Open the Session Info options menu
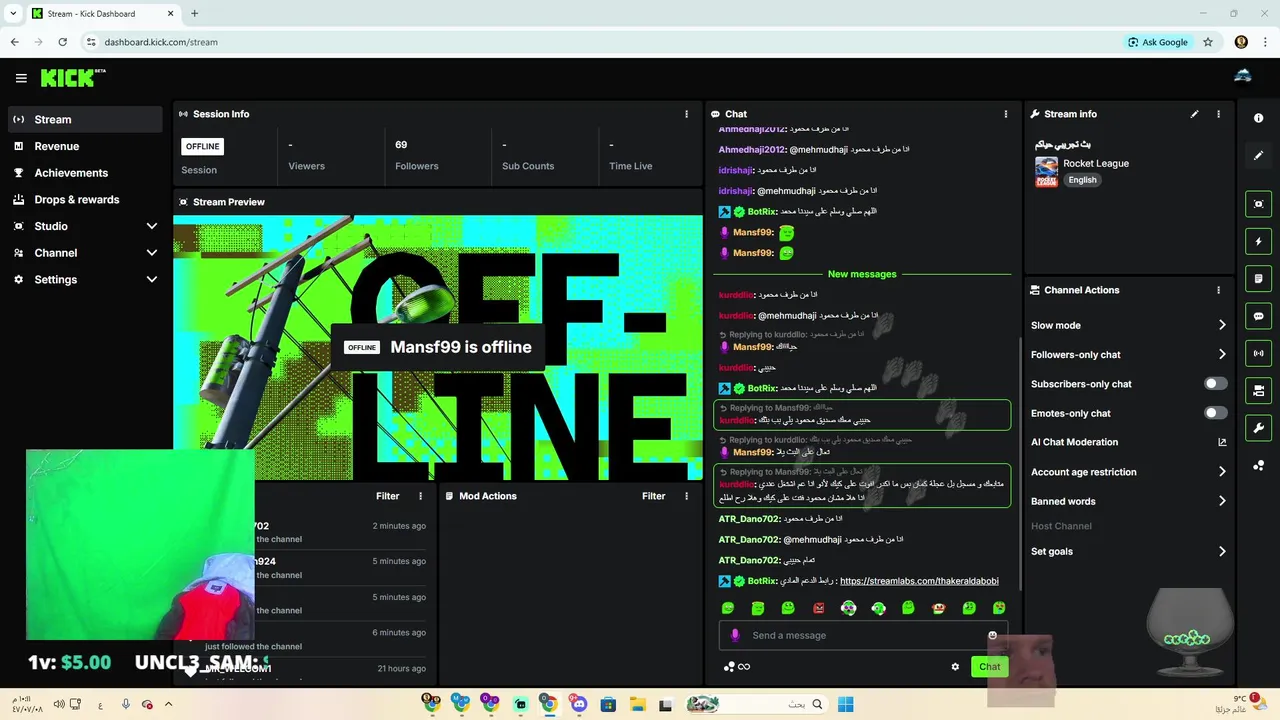This screenshot has height=720, width=1280. [x=686, y=114]
